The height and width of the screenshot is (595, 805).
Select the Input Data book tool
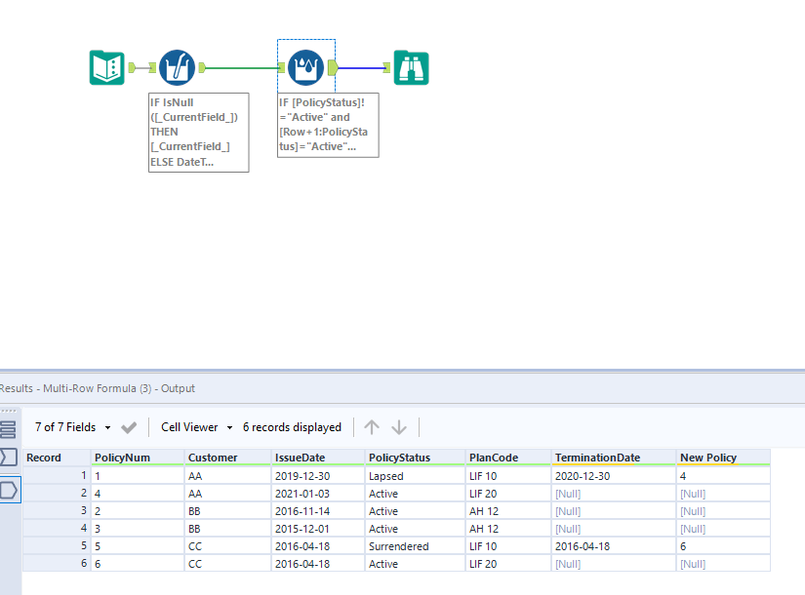click(x=107, y=68)
